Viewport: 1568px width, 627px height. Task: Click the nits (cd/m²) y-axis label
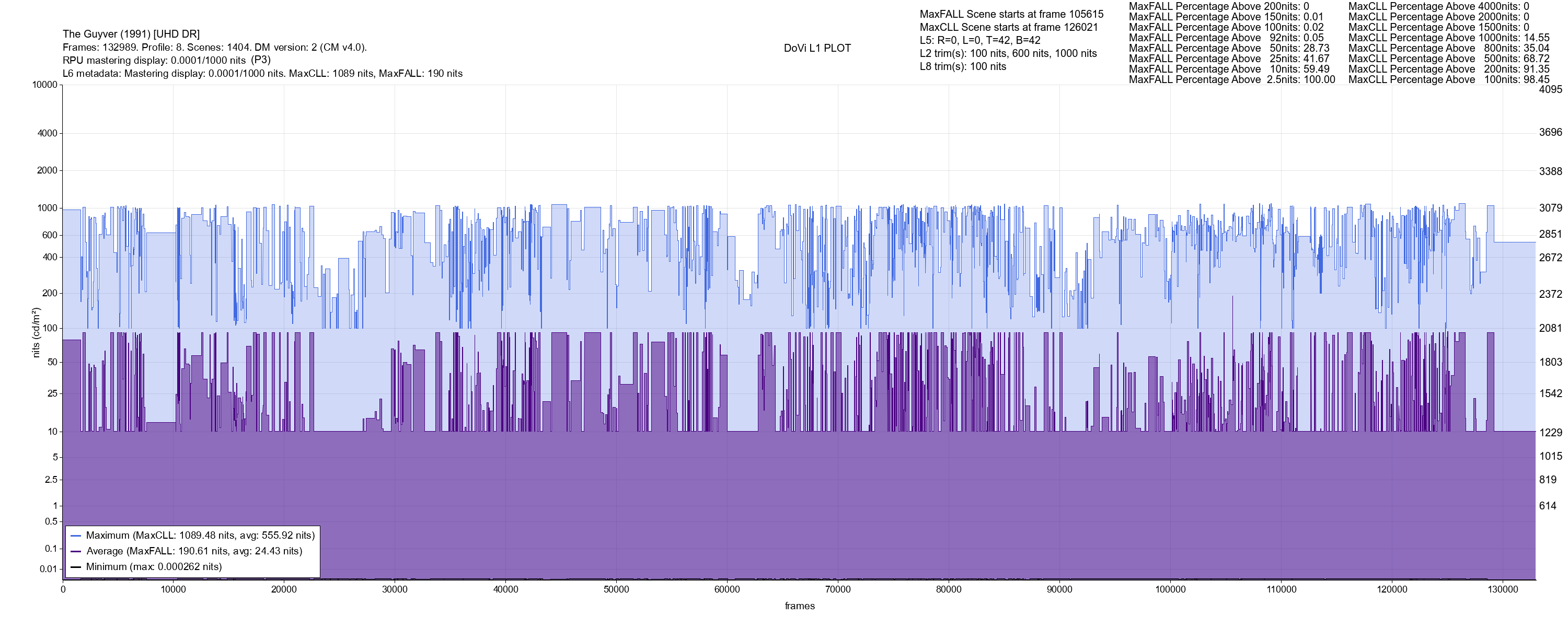click(x=36, y=332)
